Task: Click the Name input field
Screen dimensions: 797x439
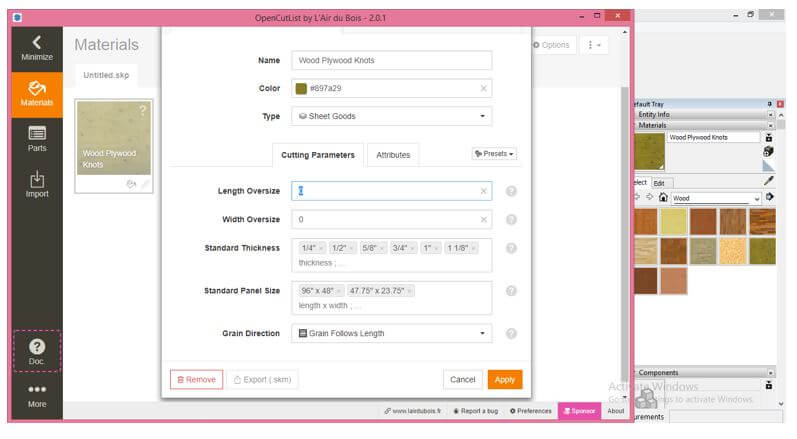Action: 391,60
